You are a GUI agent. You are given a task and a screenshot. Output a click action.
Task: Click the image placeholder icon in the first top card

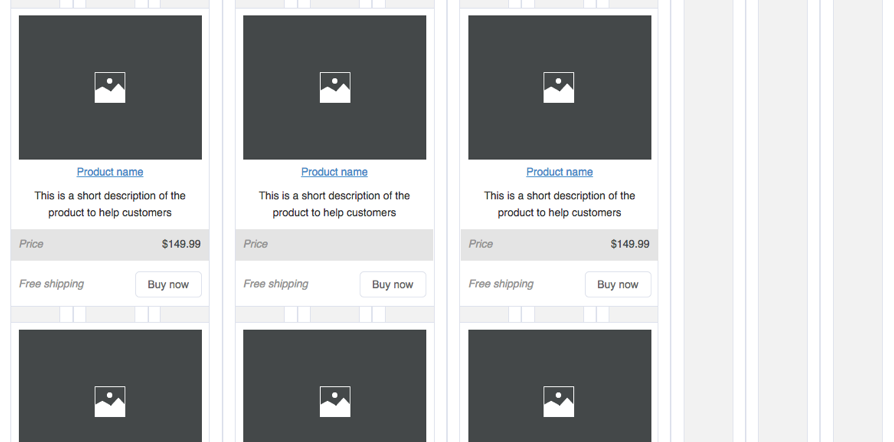tap(110, 87)
